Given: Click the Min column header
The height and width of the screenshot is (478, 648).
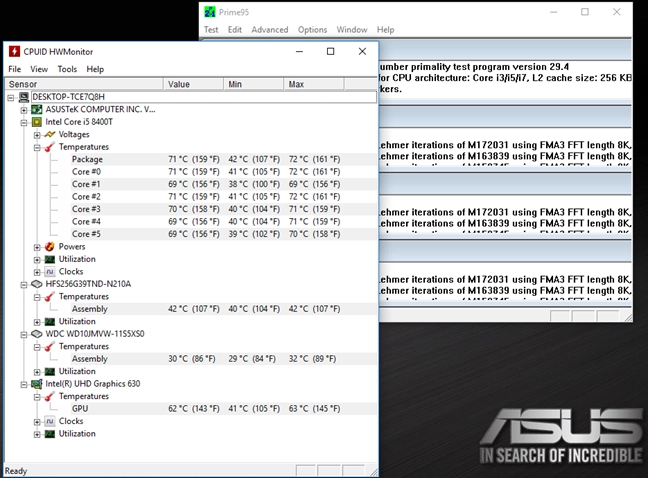Looking at the screenshot, I should pos(254,84).
